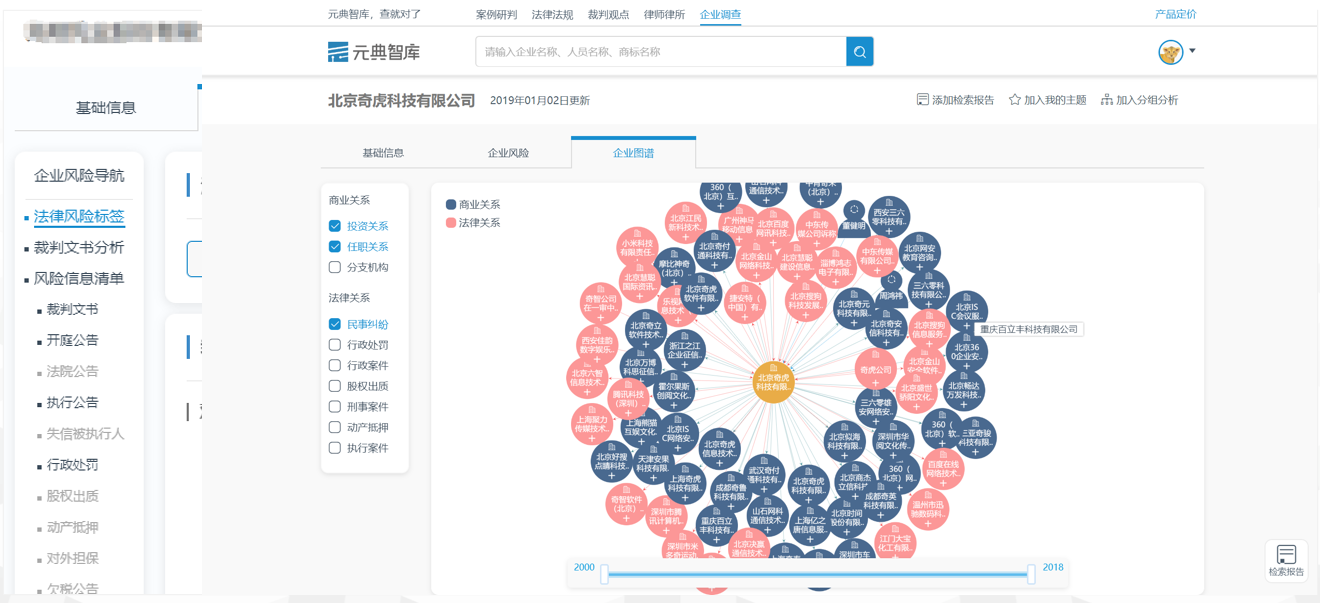The image size is (1320, 603).
Task: Open the user avatar profile picture
Action: (1170, 52)
